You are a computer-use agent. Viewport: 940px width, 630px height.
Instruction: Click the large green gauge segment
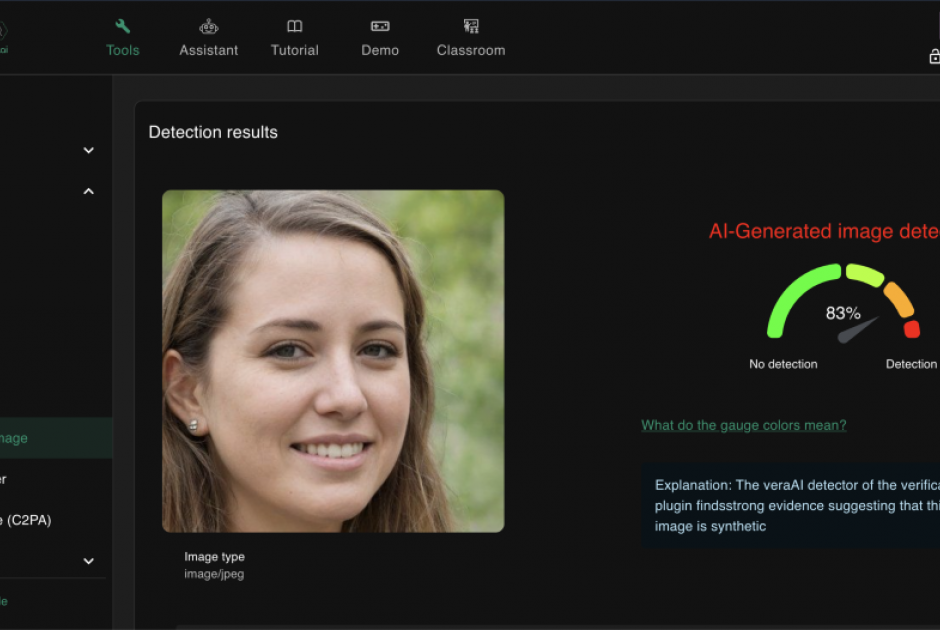[x=796, y=290]
